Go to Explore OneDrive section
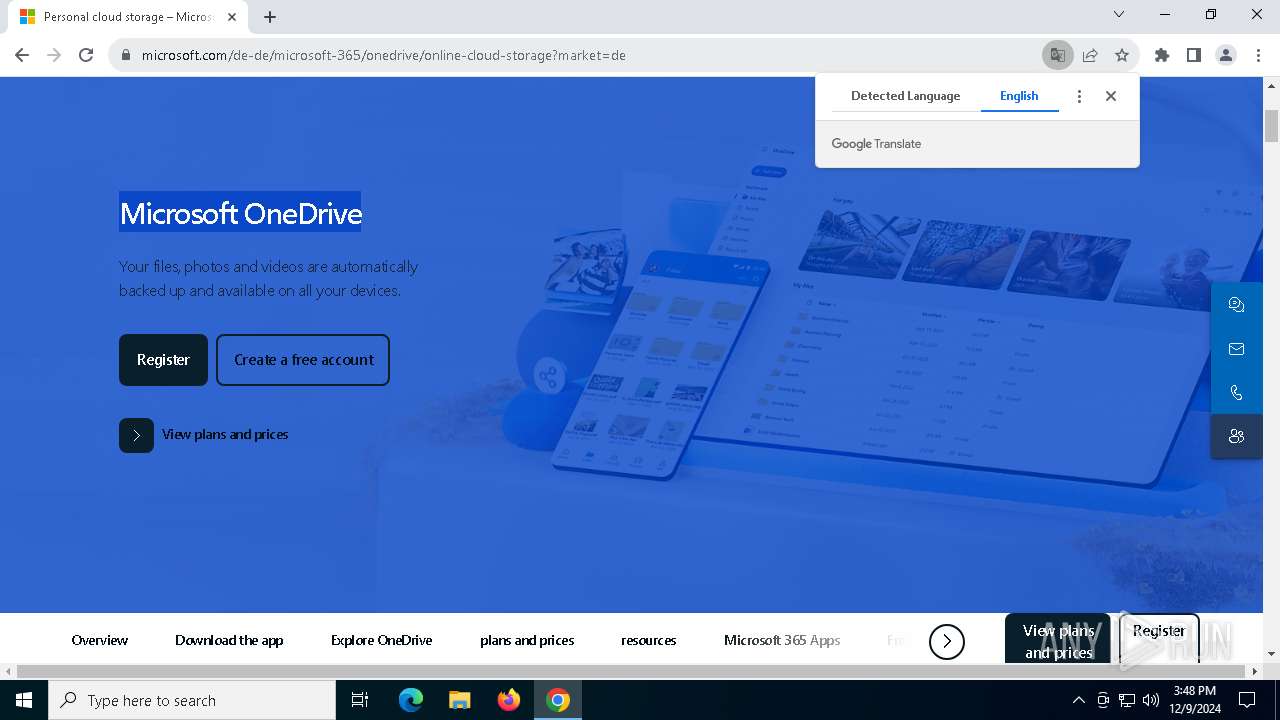 click(382, 640)
